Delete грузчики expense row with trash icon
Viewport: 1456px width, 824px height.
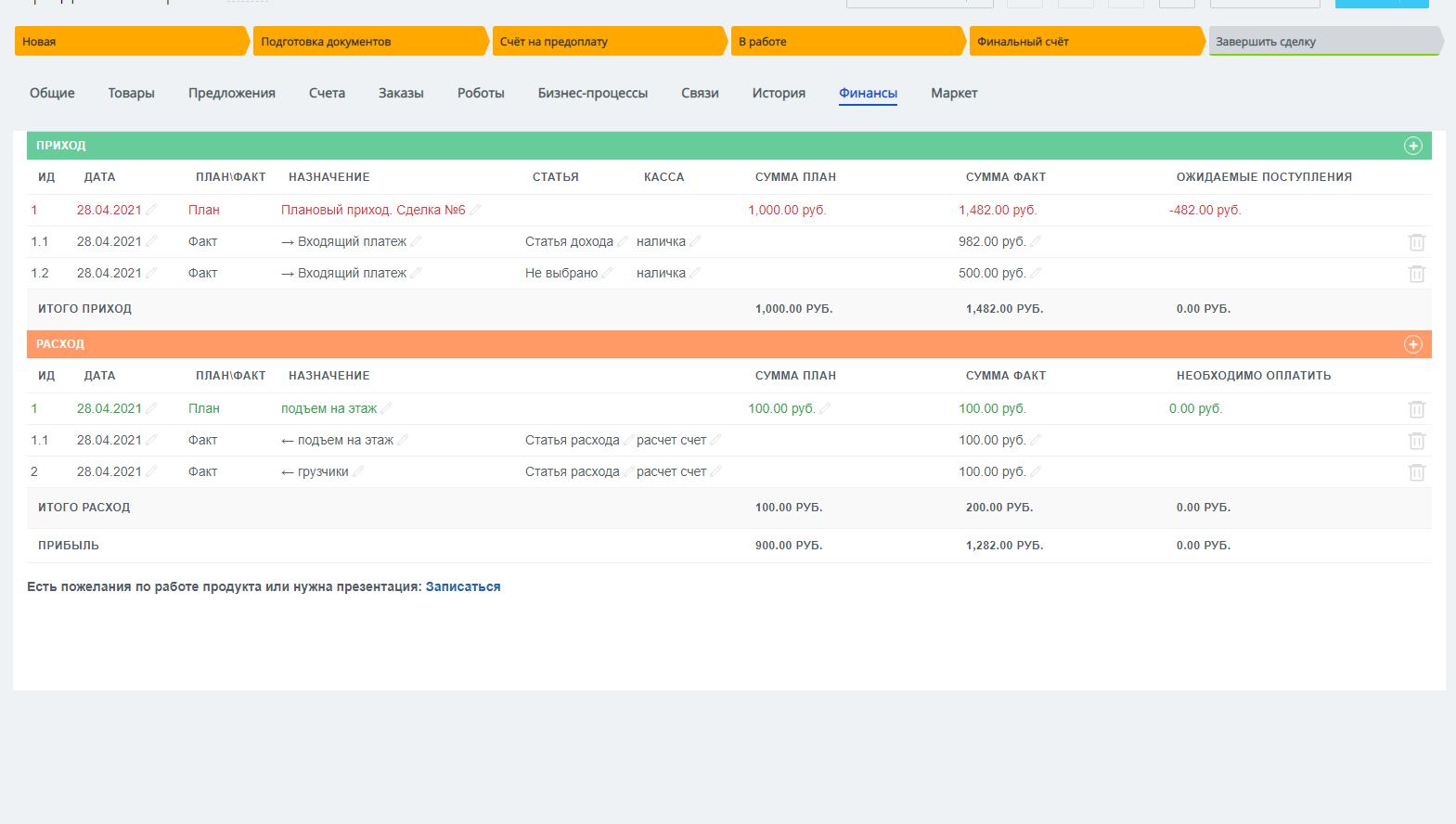coord(1416,472)
